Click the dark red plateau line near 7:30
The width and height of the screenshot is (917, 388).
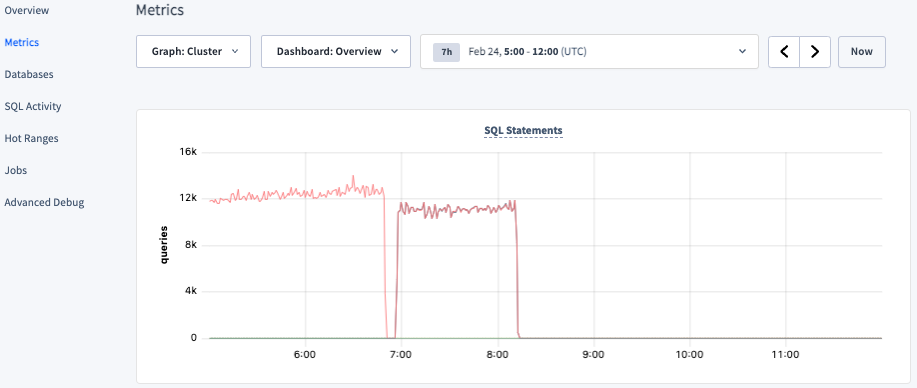click(x=449, y=209)
